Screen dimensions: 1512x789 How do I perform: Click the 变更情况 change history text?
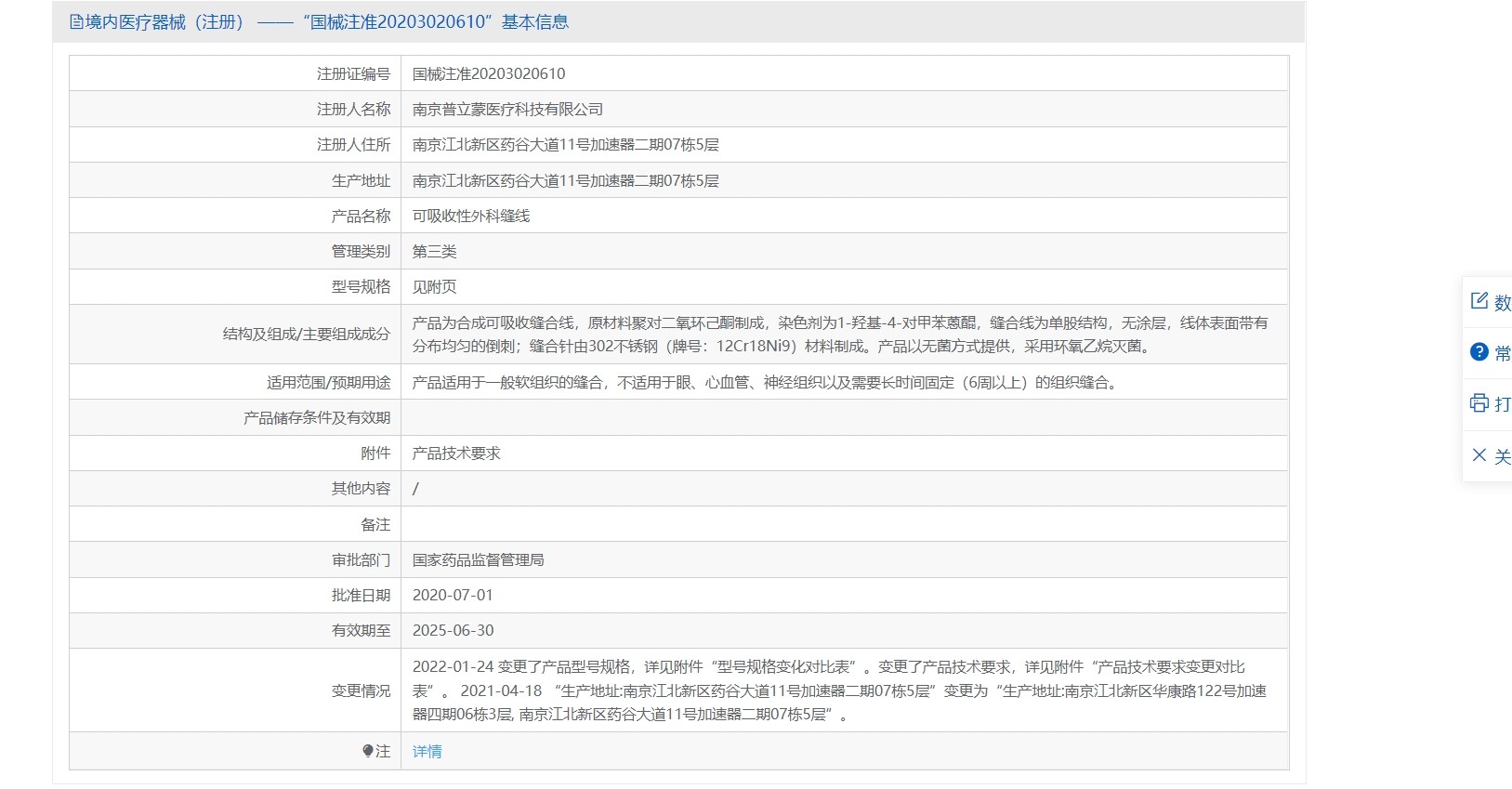coord(839,690)
